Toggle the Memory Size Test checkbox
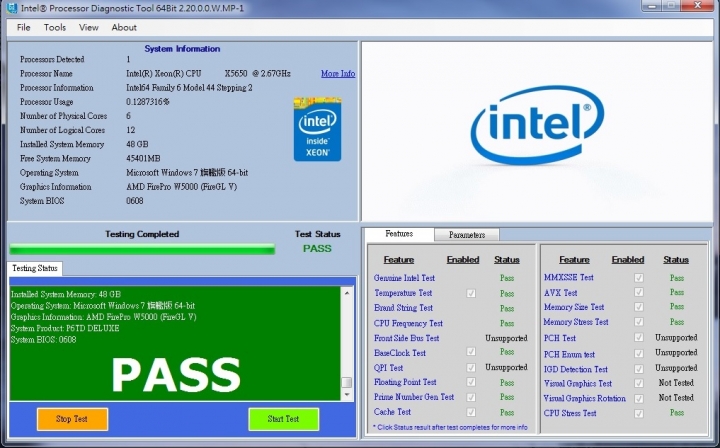This screenshot has width=720, height=448. pos(639,307)
